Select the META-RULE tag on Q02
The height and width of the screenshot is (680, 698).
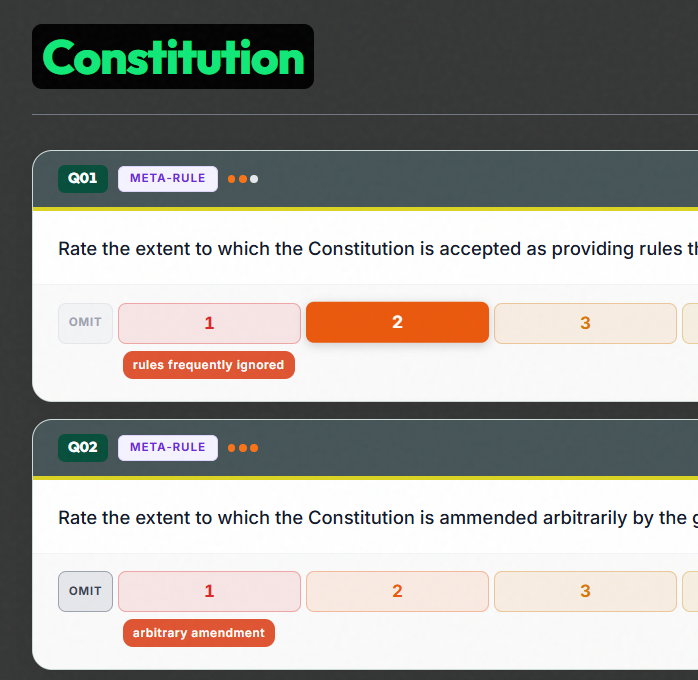167,447
